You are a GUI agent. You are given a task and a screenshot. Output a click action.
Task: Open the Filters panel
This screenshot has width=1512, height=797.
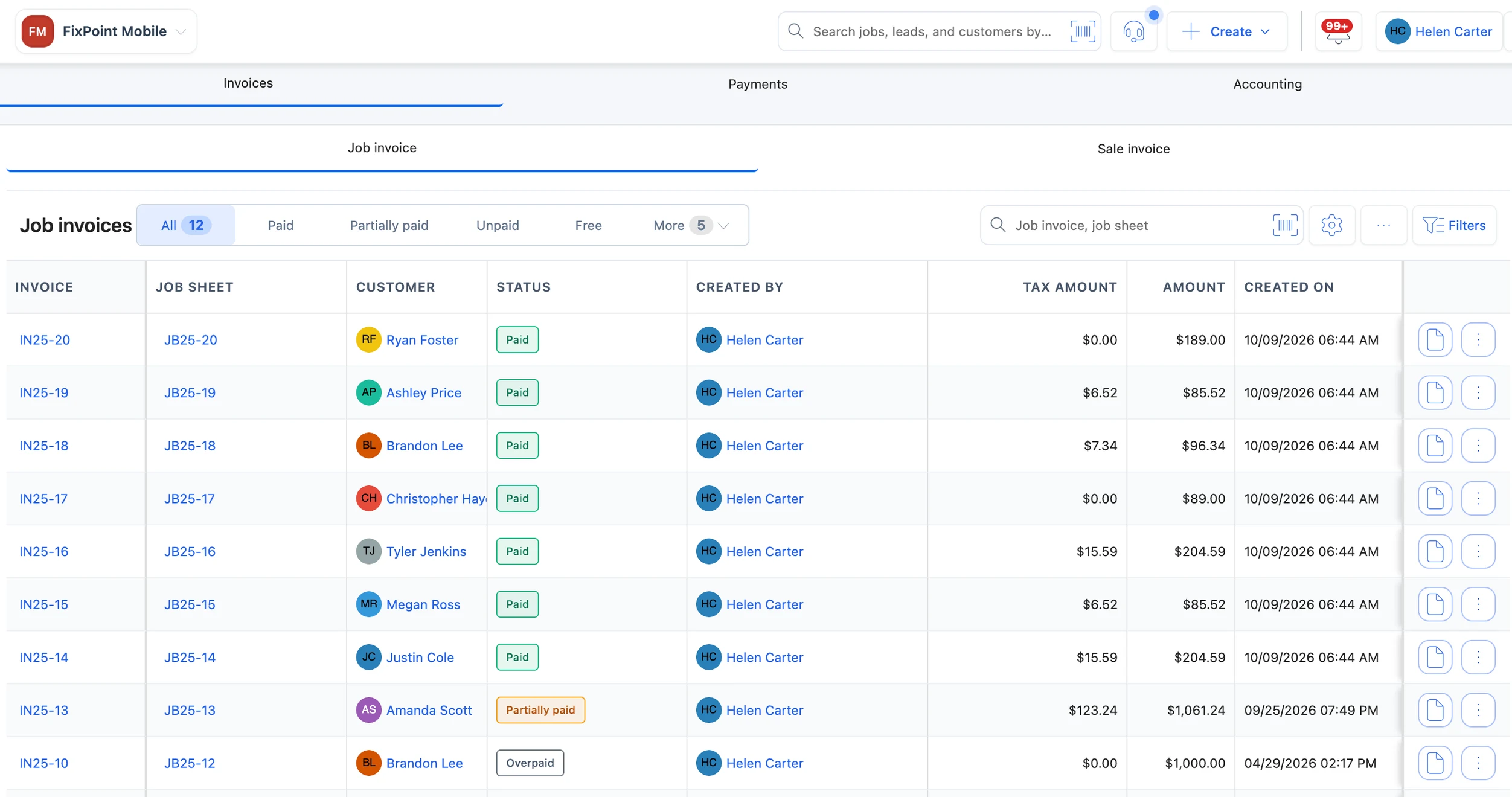point(1454,225)
